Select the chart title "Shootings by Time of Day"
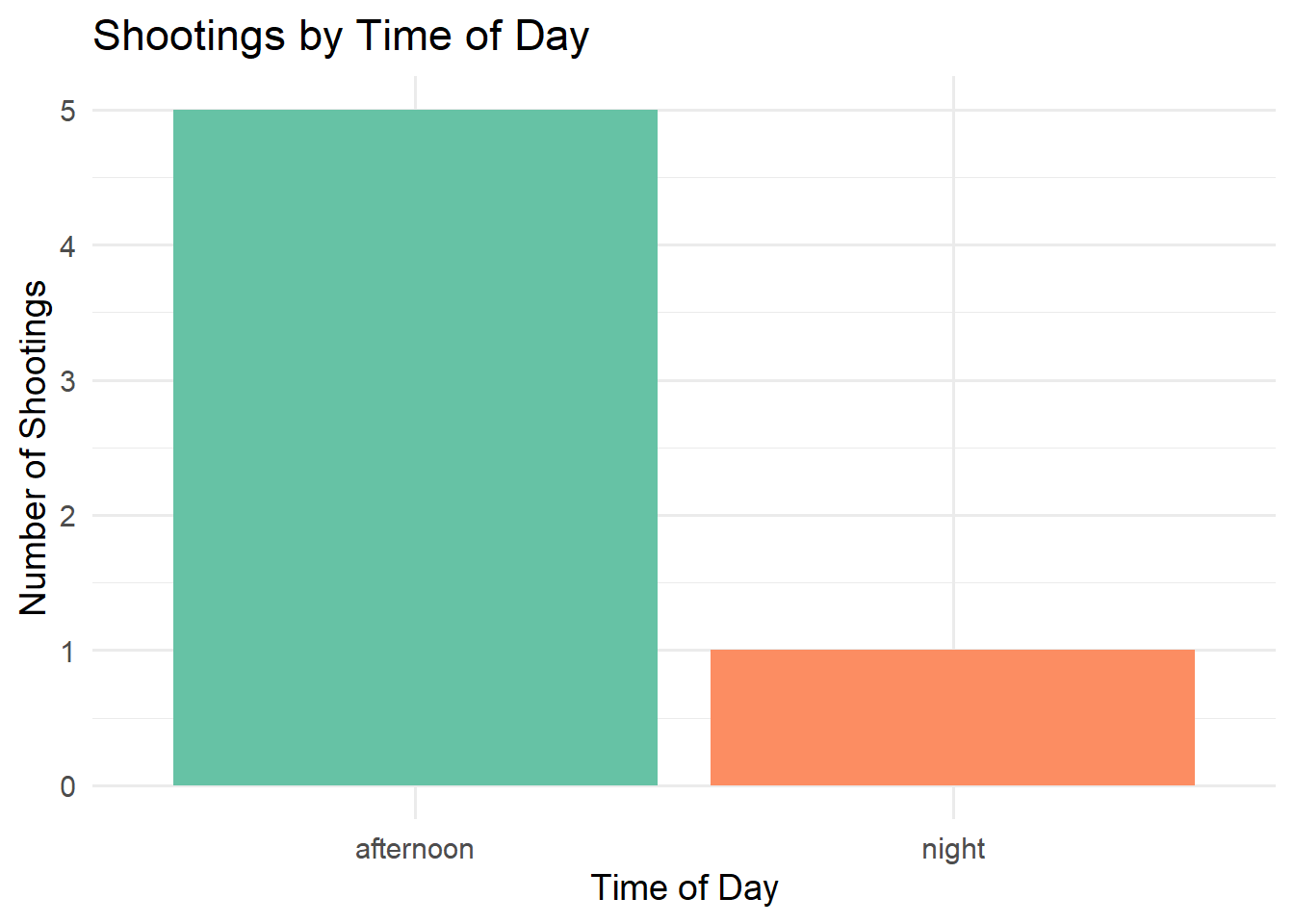This screenshot has width=1294, height=924. tap(341, 37)
